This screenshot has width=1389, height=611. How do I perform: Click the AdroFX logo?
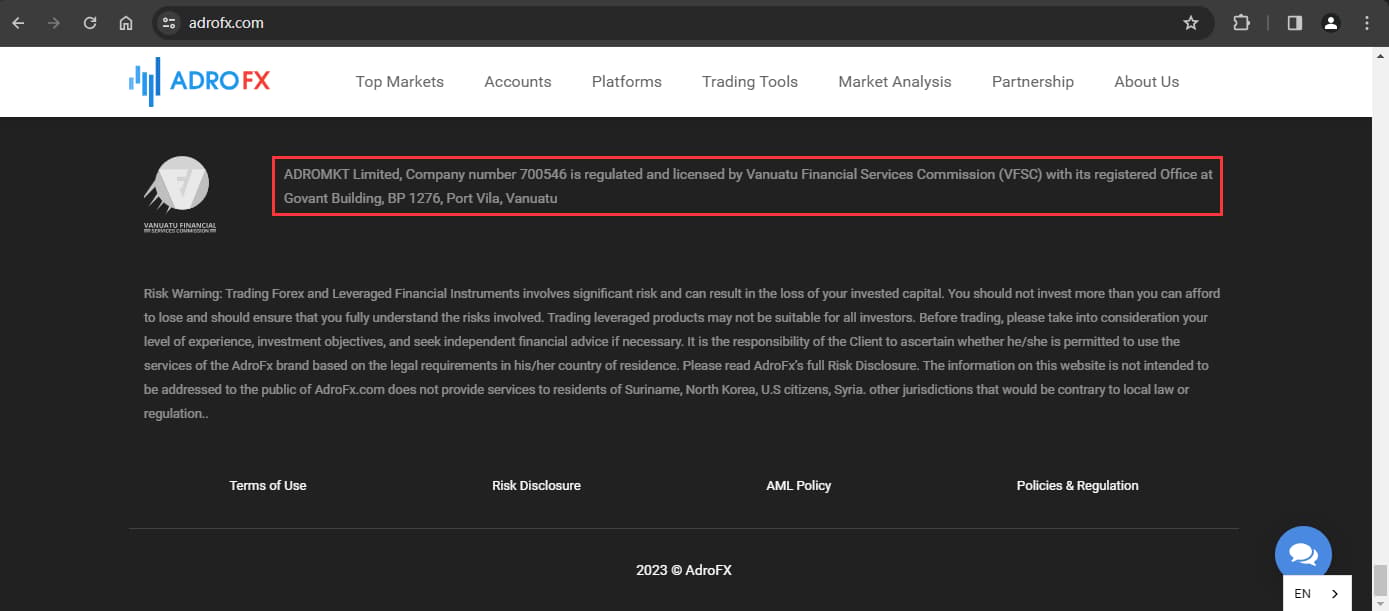click(200, 81)
